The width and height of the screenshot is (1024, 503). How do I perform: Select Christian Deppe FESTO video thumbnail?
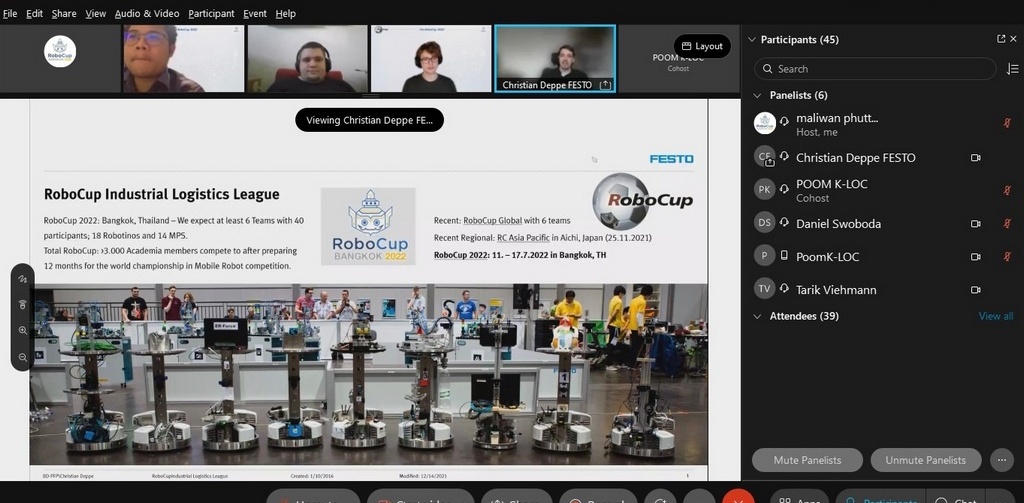tap(555, 59)
